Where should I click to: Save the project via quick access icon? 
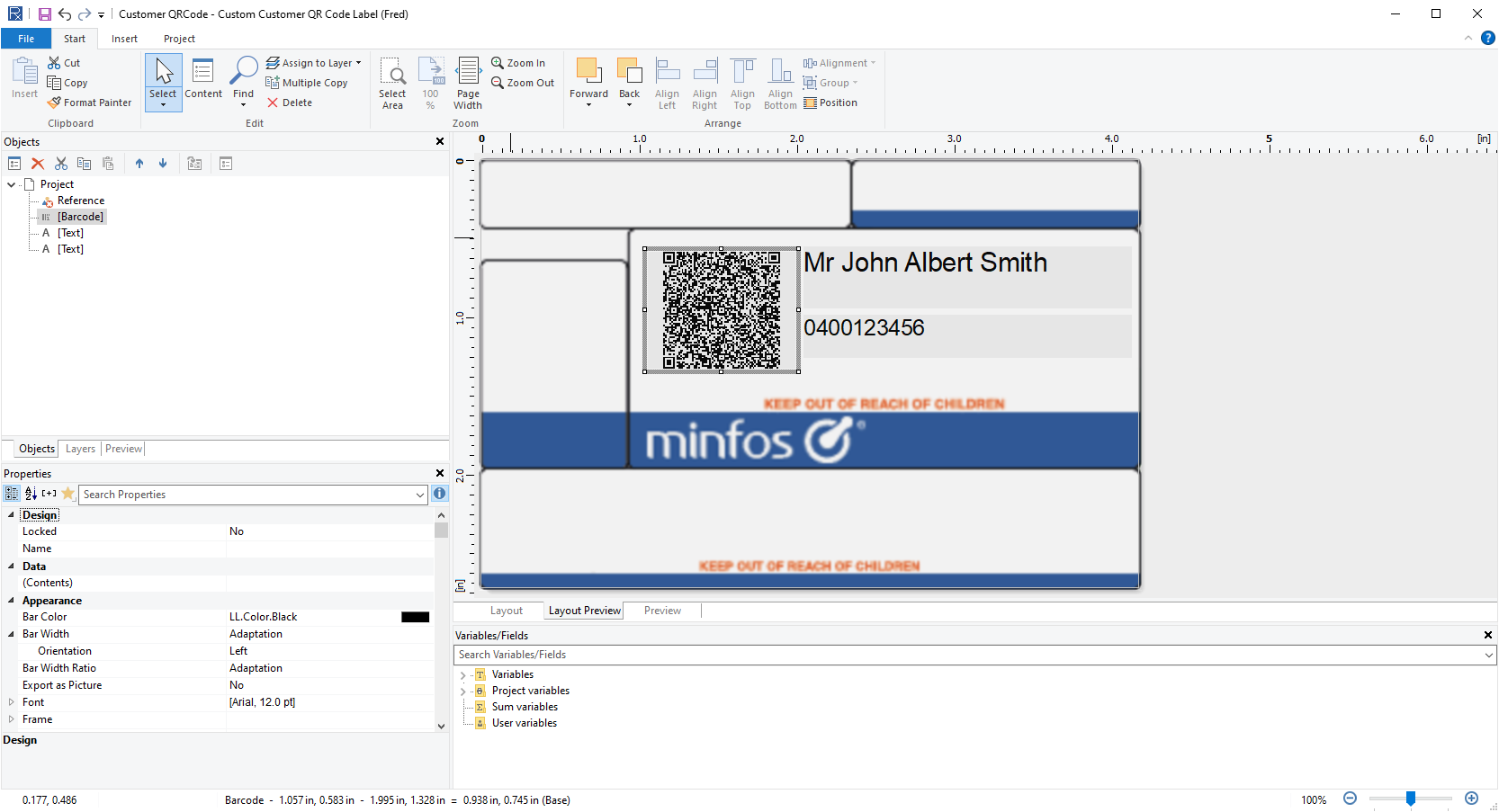[44, 14]
